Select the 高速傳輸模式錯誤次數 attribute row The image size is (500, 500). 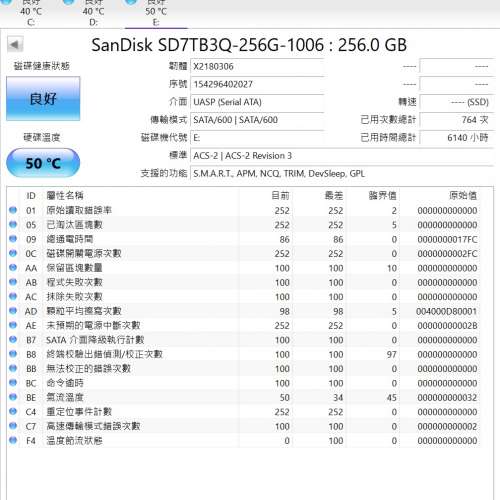tap(243, 426)
